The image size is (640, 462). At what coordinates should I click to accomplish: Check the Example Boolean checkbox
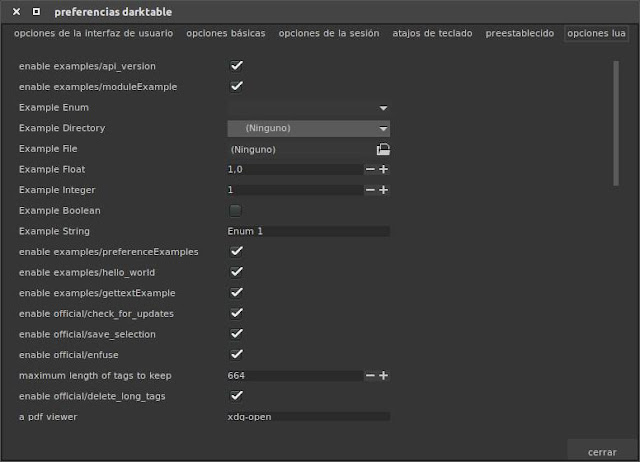[x=235, y=211]
